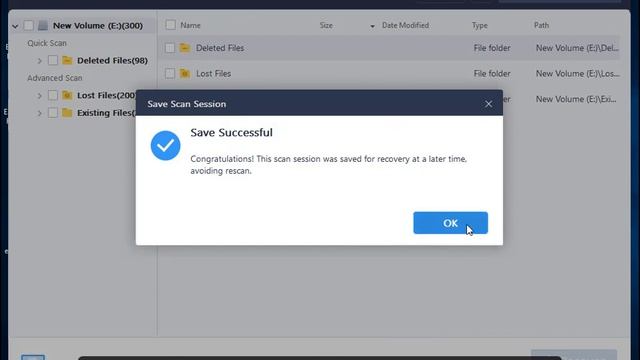Collapse the New Volume (E:) tree node
This screenshot has width=640, height=360.
point(15,26)
